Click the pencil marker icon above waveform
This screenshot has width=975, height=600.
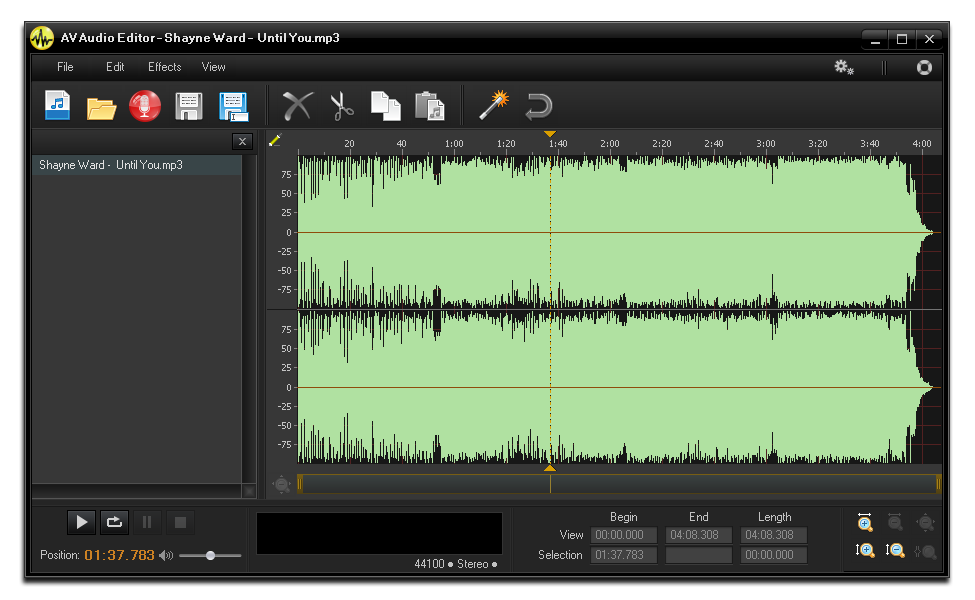[x=275, y=140]
